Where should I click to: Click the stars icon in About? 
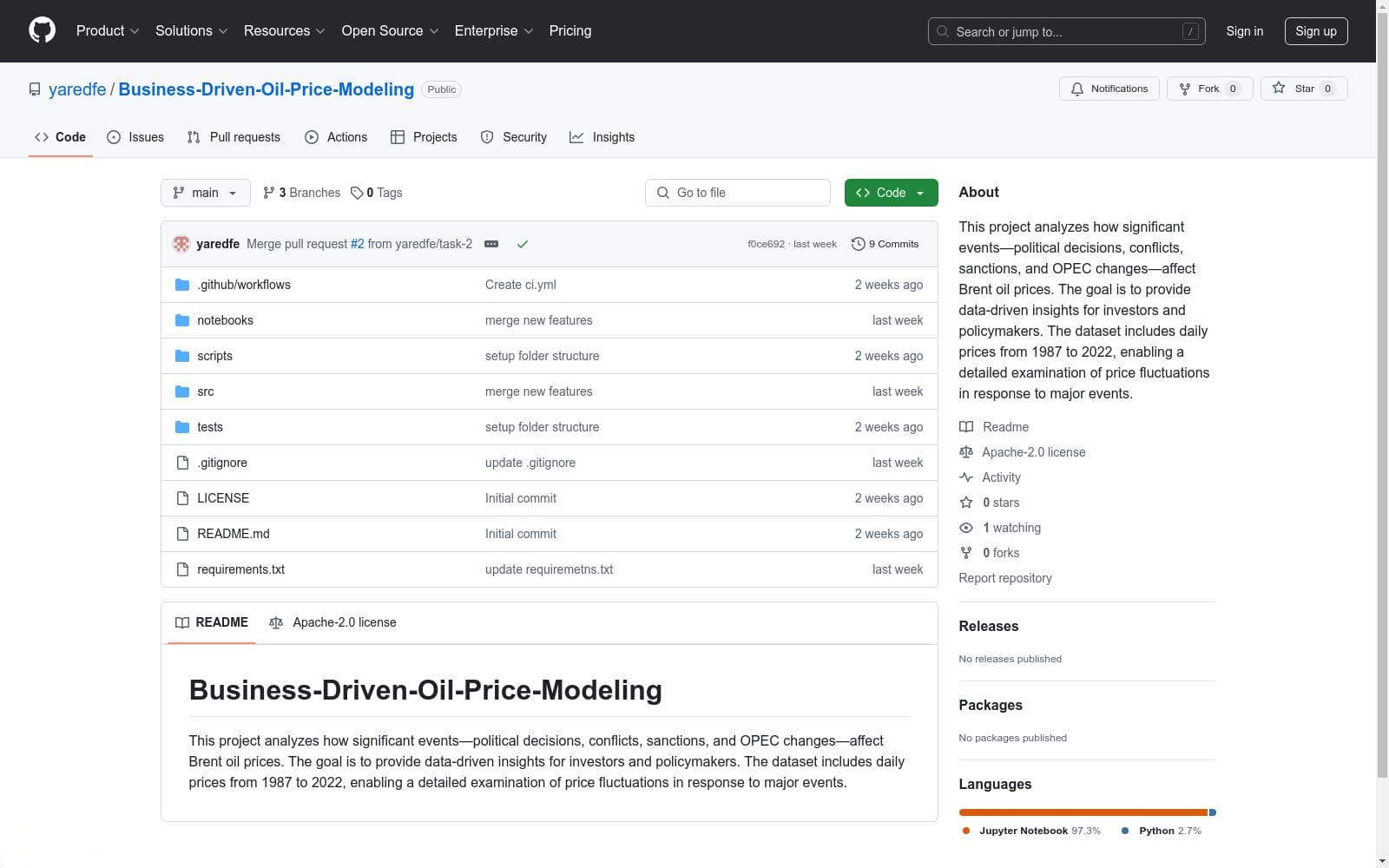coord(966,503)
